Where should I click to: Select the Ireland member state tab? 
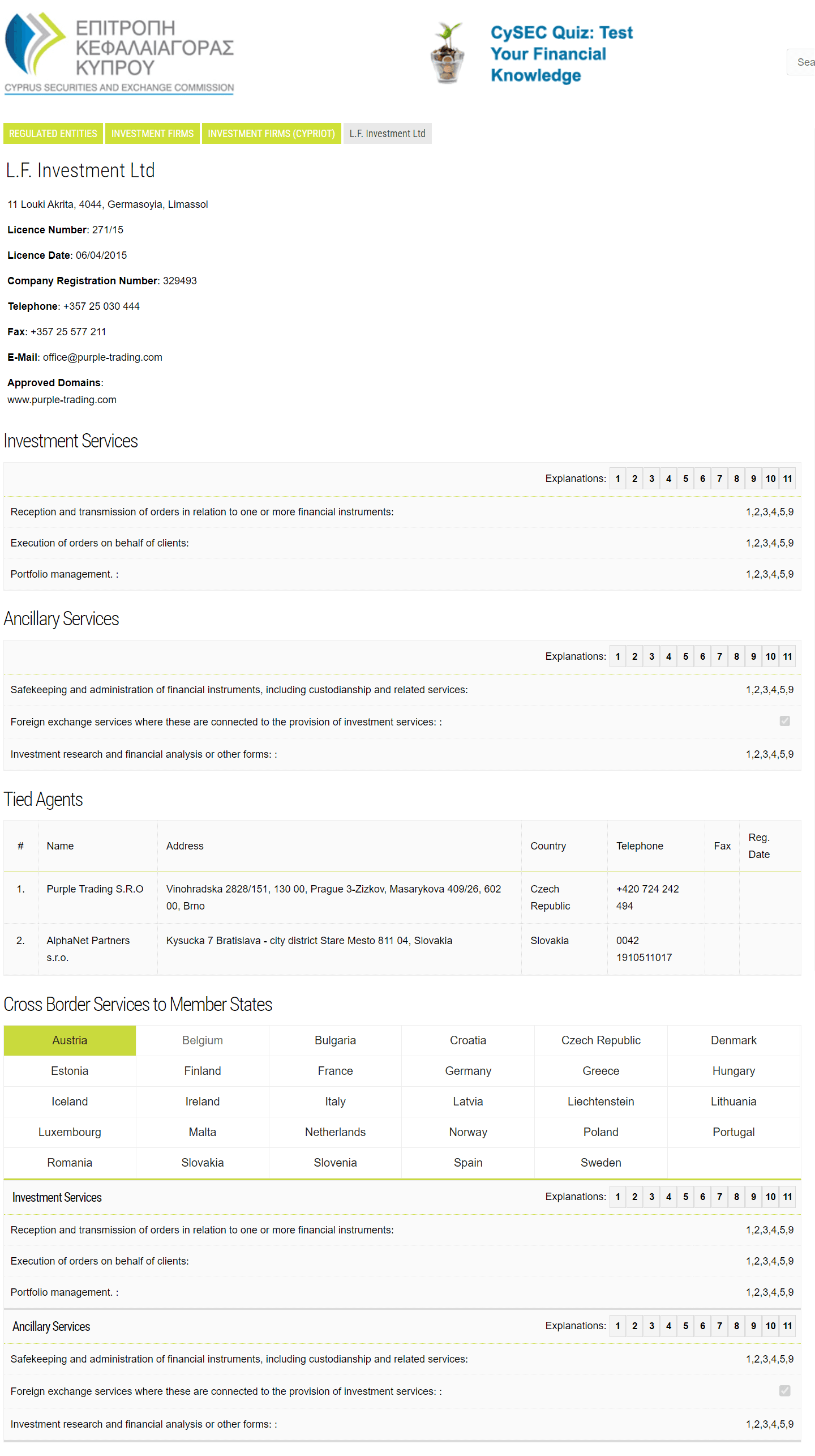[203, 1101]
